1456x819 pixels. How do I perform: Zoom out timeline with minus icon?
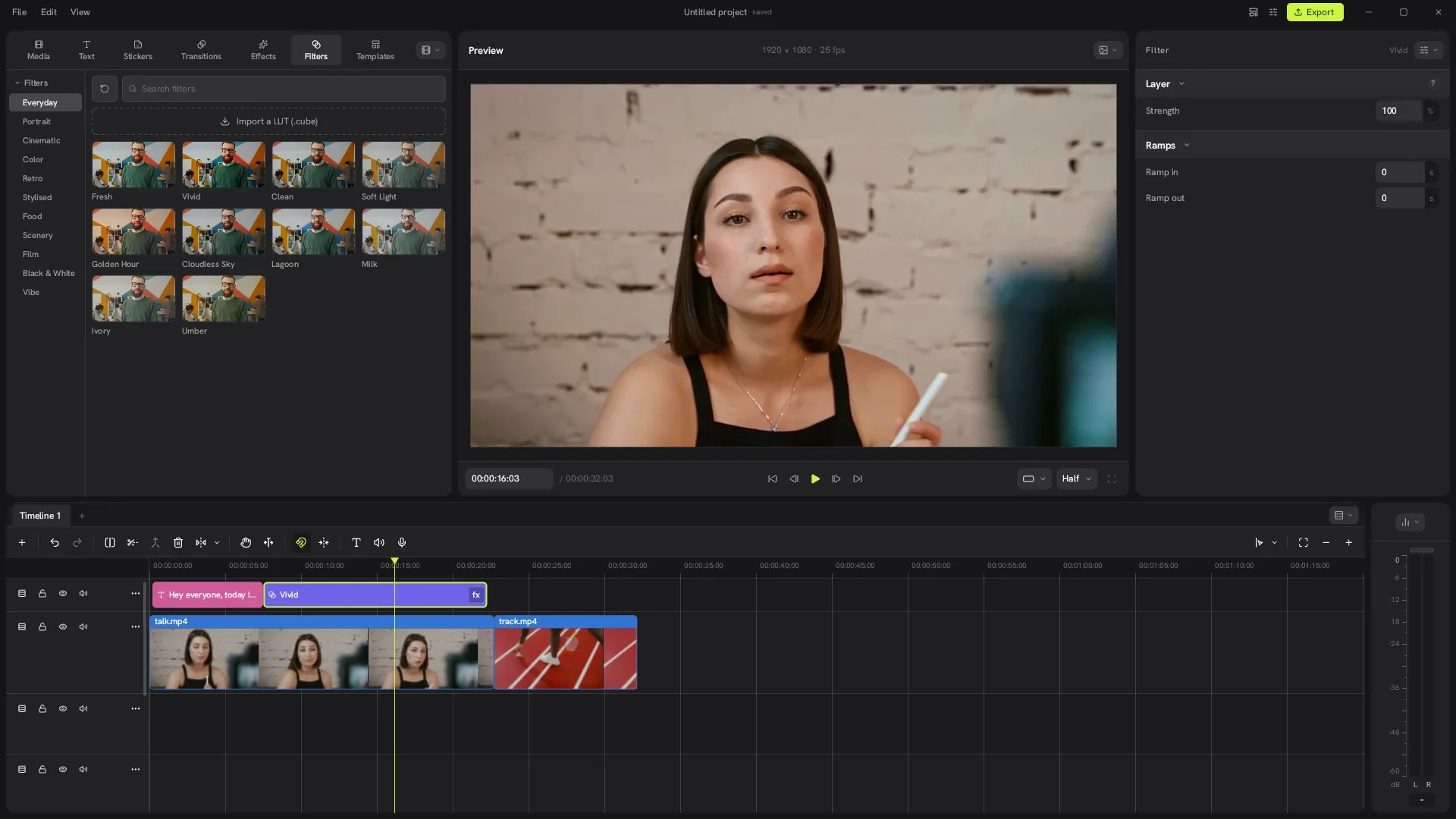click(1326, 543)
